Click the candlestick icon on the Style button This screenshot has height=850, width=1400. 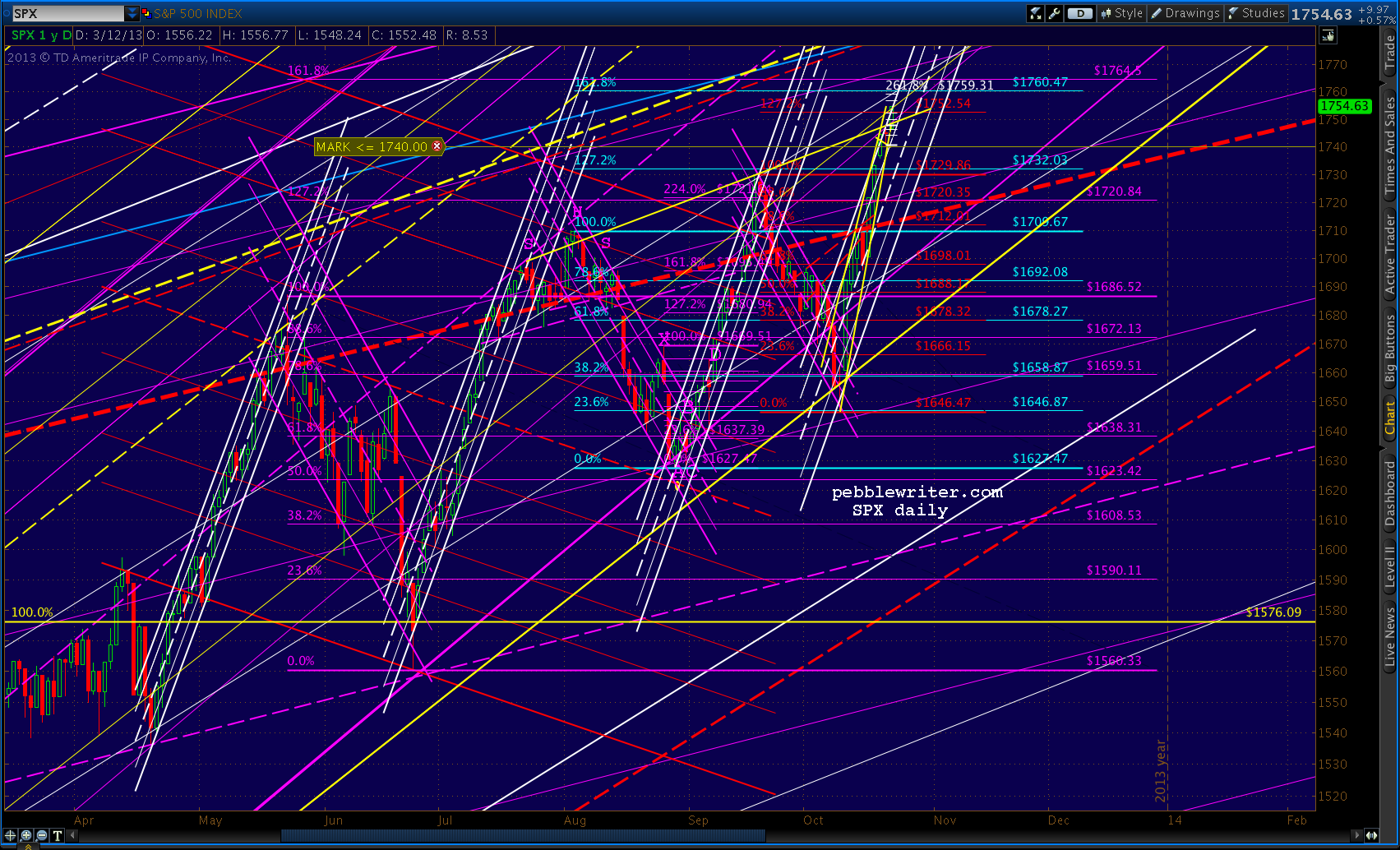(x=1107, y=13)
